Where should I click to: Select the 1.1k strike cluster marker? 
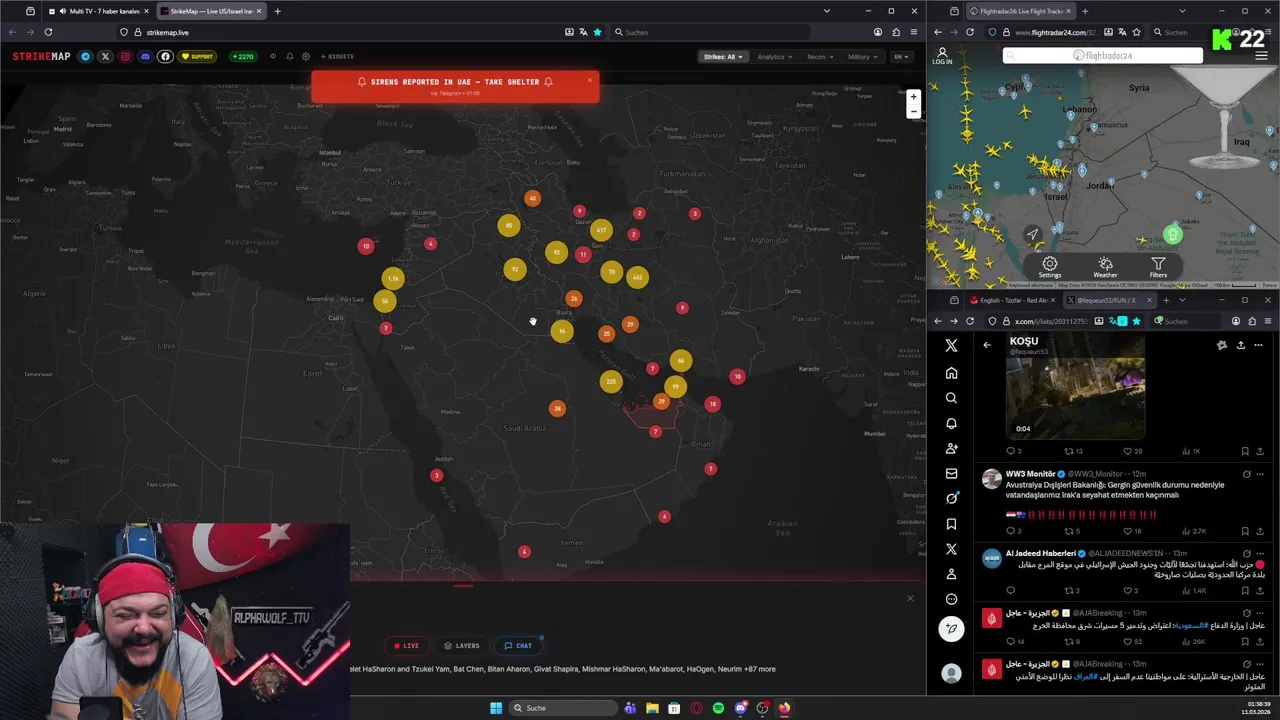(x=393, y=279)
